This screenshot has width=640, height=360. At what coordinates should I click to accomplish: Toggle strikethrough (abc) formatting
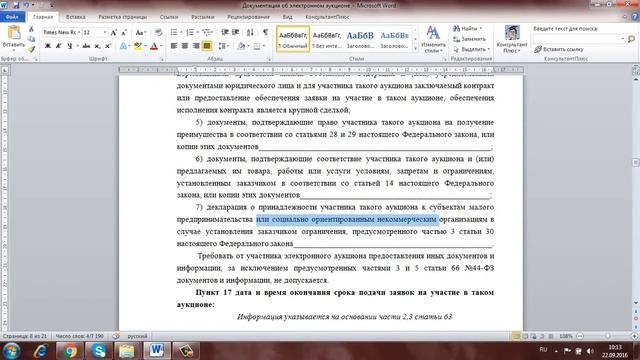[86, 46]
